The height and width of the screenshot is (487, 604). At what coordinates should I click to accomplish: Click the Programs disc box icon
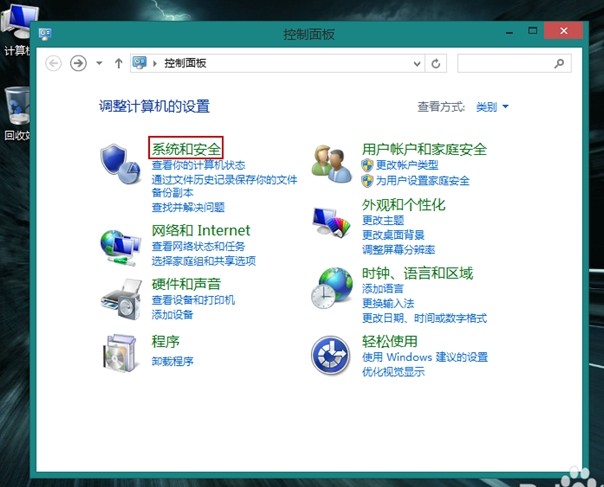click(x=120, y=353)
